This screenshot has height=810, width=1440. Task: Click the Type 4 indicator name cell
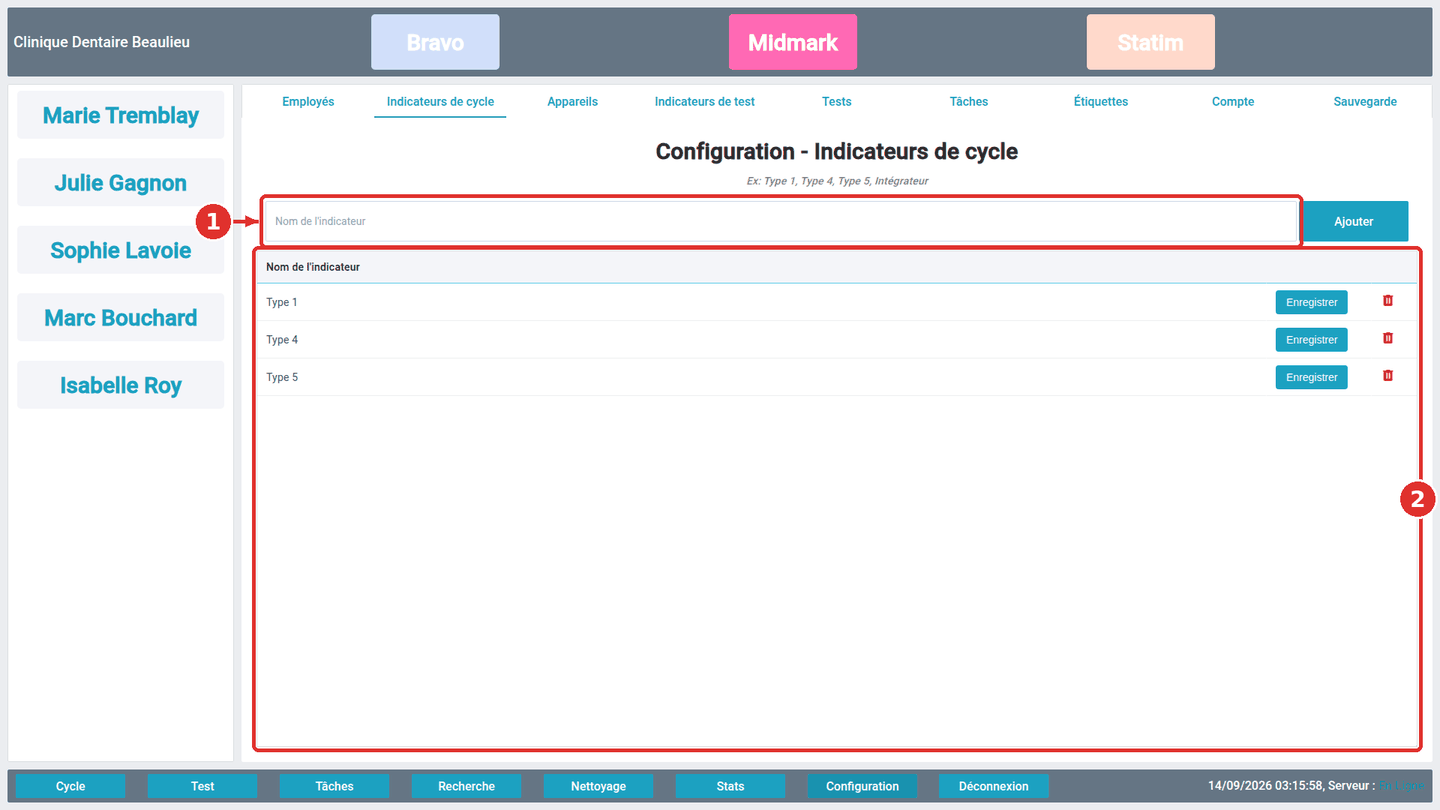[x=282, y=340]
